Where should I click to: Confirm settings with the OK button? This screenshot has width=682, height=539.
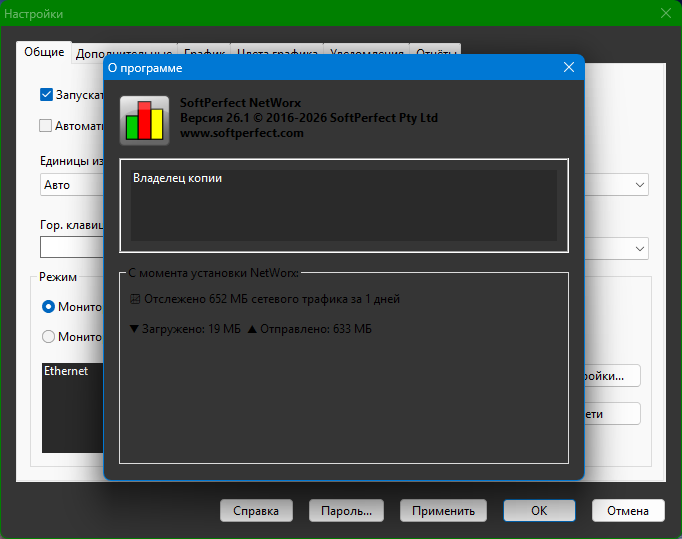tap(539, 510)
